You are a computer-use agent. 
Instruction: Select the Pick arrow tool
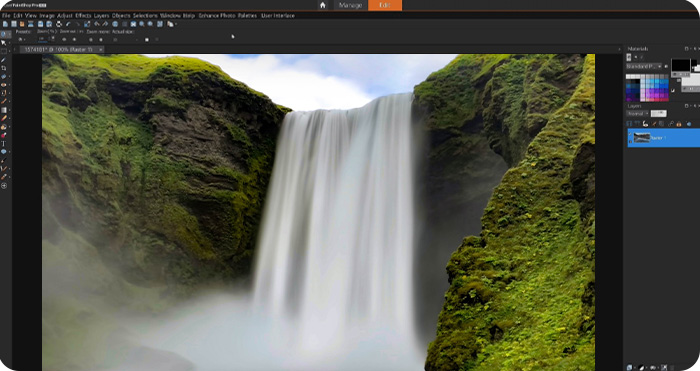4,43
